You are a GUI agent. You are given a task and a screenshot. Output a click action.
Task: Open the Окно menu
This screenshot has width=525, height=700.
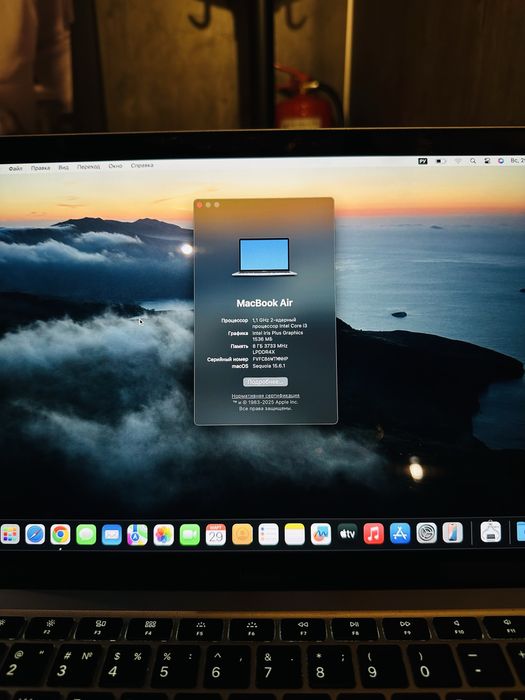115,166
